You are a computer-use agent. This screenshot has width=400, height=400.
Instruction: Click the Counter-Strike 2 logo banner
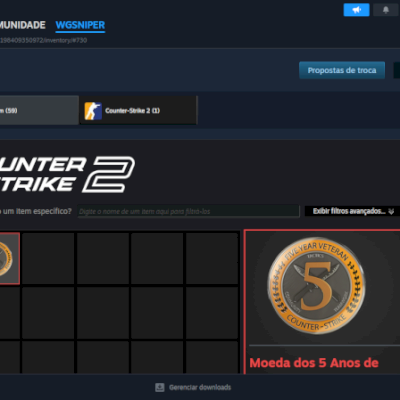click(67, 174)
